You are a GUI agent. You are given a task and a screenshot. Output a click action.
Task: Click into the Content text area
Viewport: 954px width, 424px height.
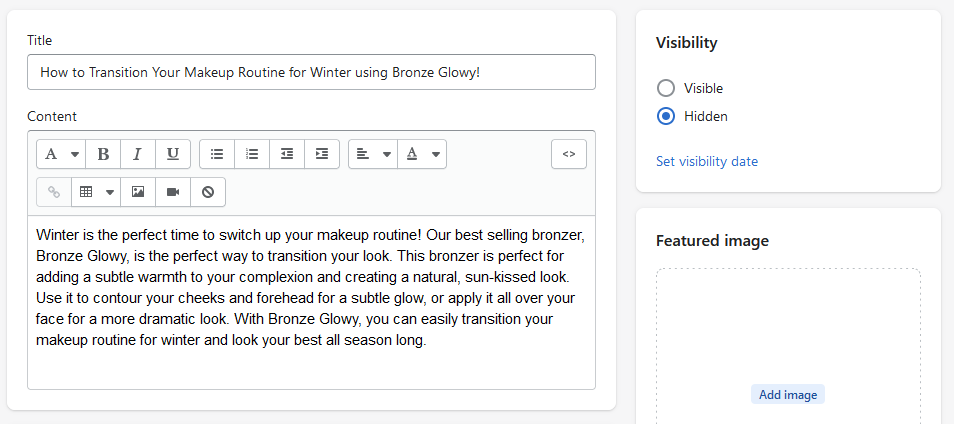click(312, 302)
